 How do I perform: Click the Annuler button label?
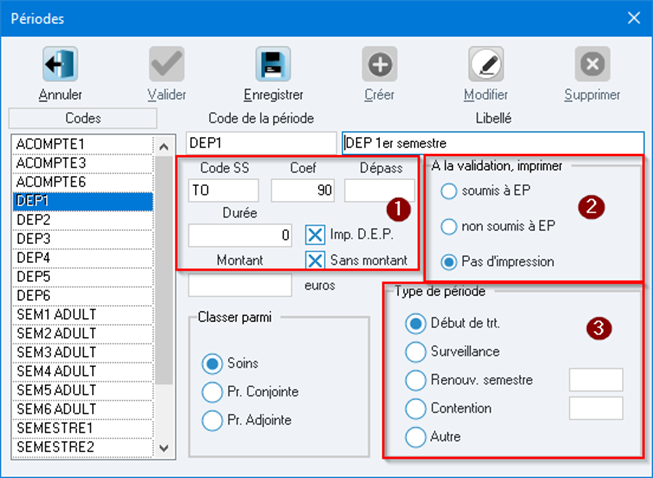click(x=60, y=95)
